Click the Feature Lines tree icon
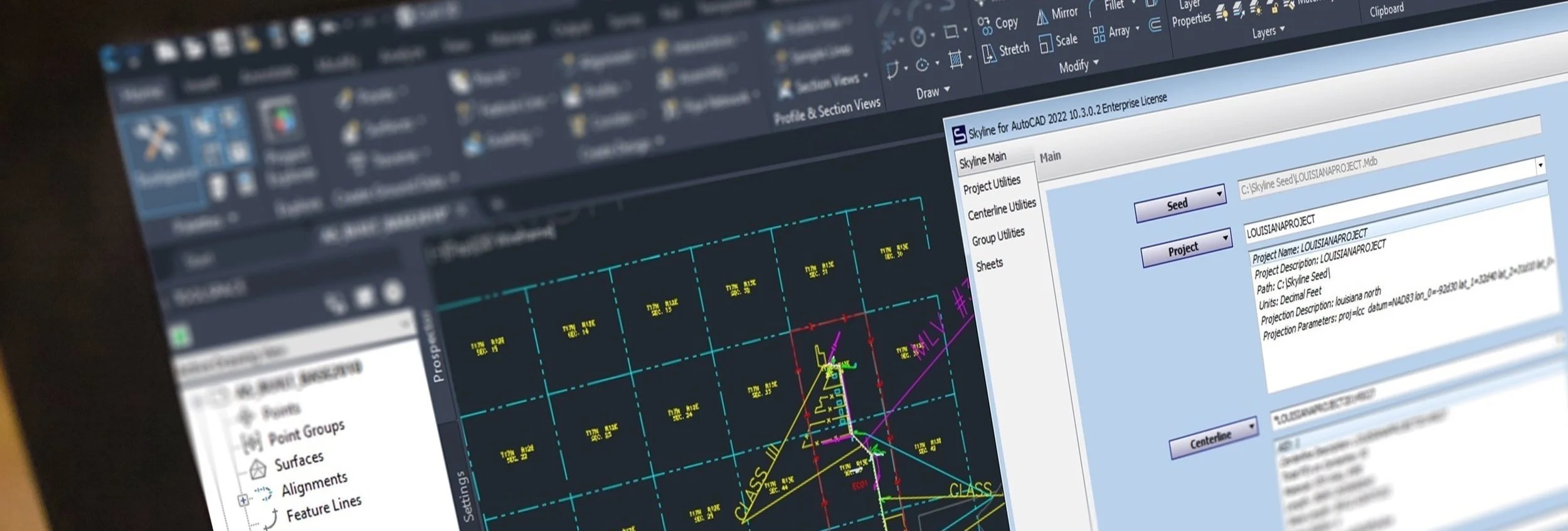 click(x=270, y=519)
